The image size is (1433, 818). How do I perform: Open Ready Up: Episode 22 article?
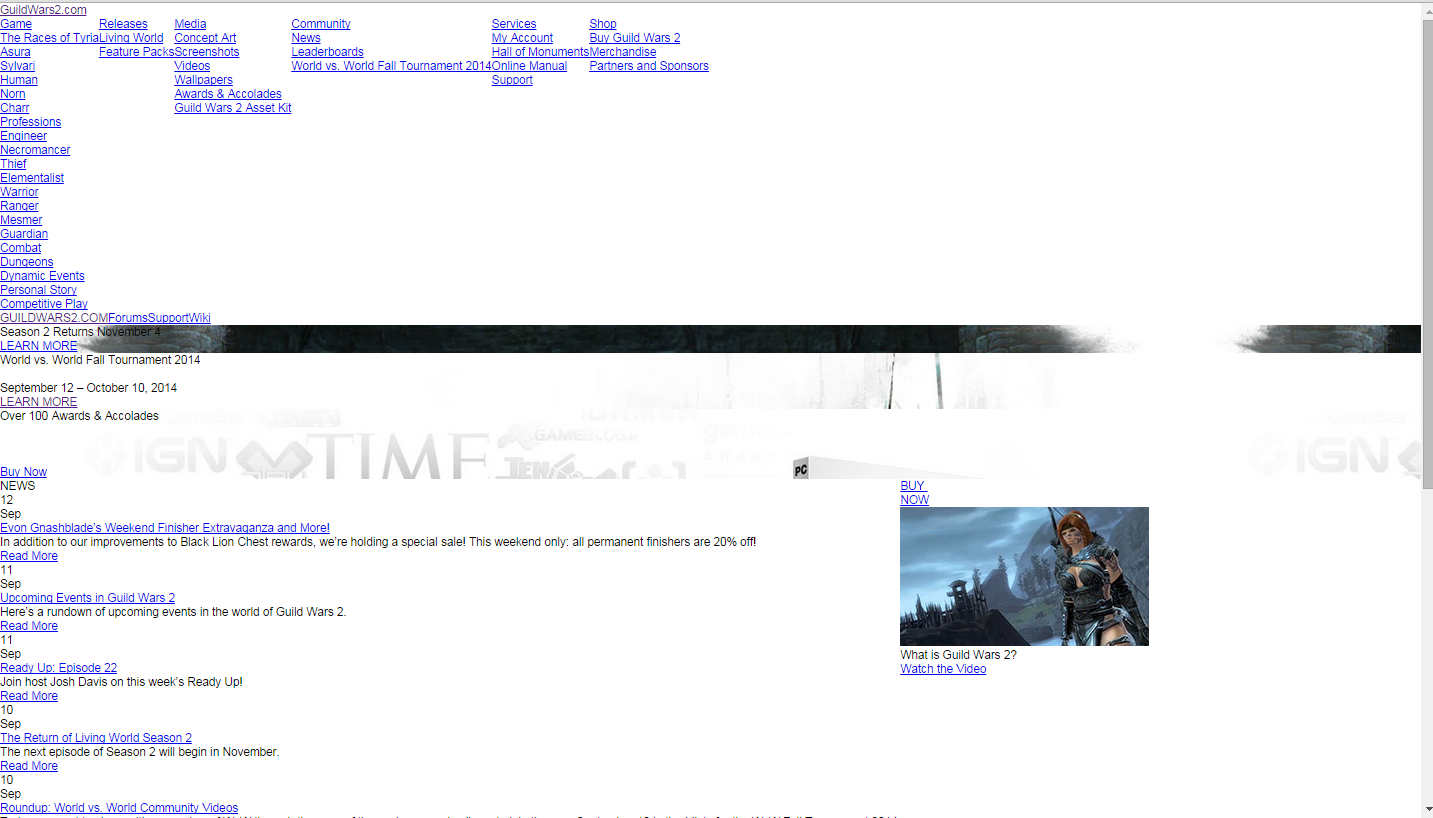click(58, 668)
